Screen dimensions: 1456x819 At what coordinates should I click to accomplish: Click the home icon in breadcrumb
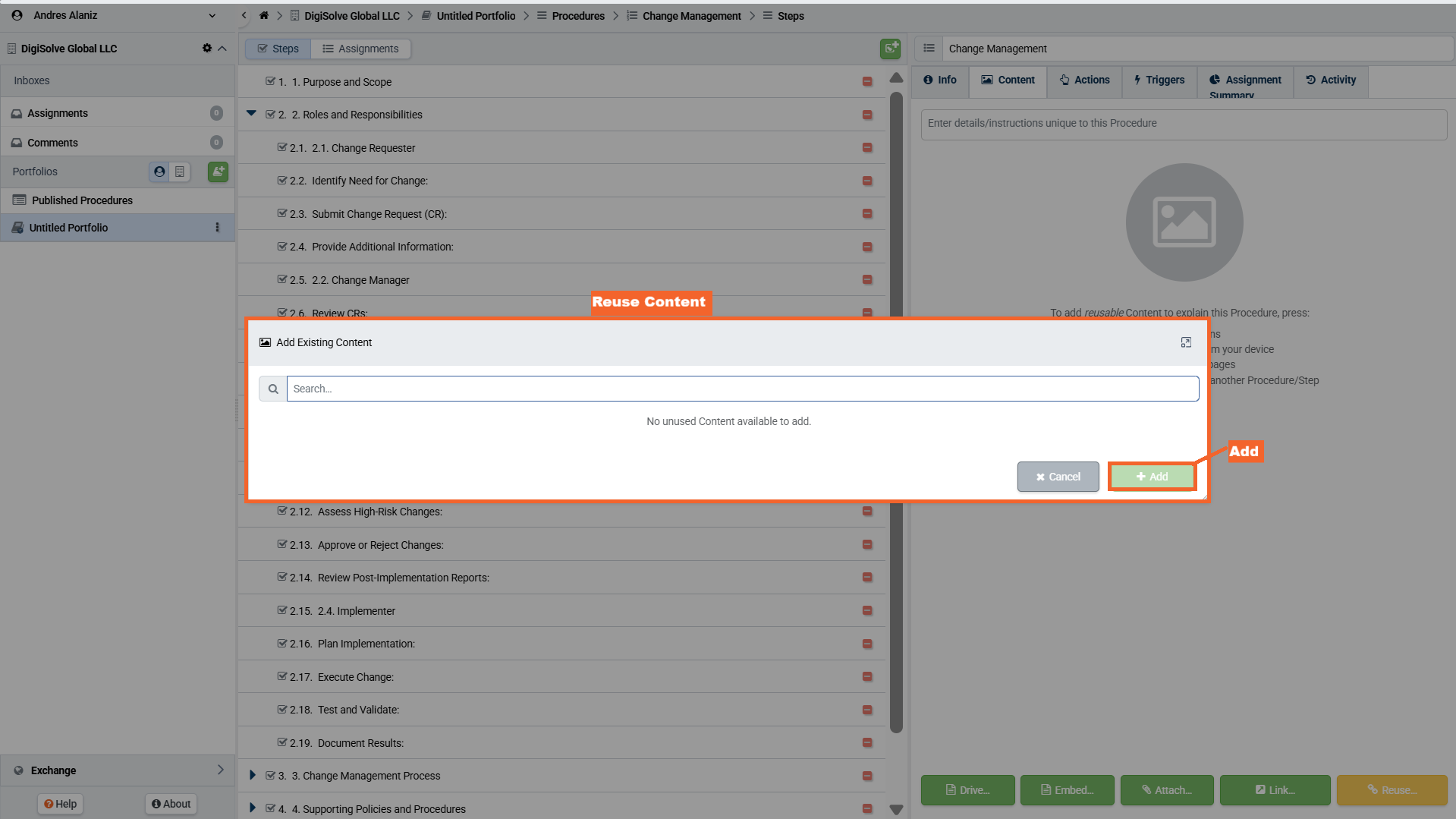click(264, 15)
